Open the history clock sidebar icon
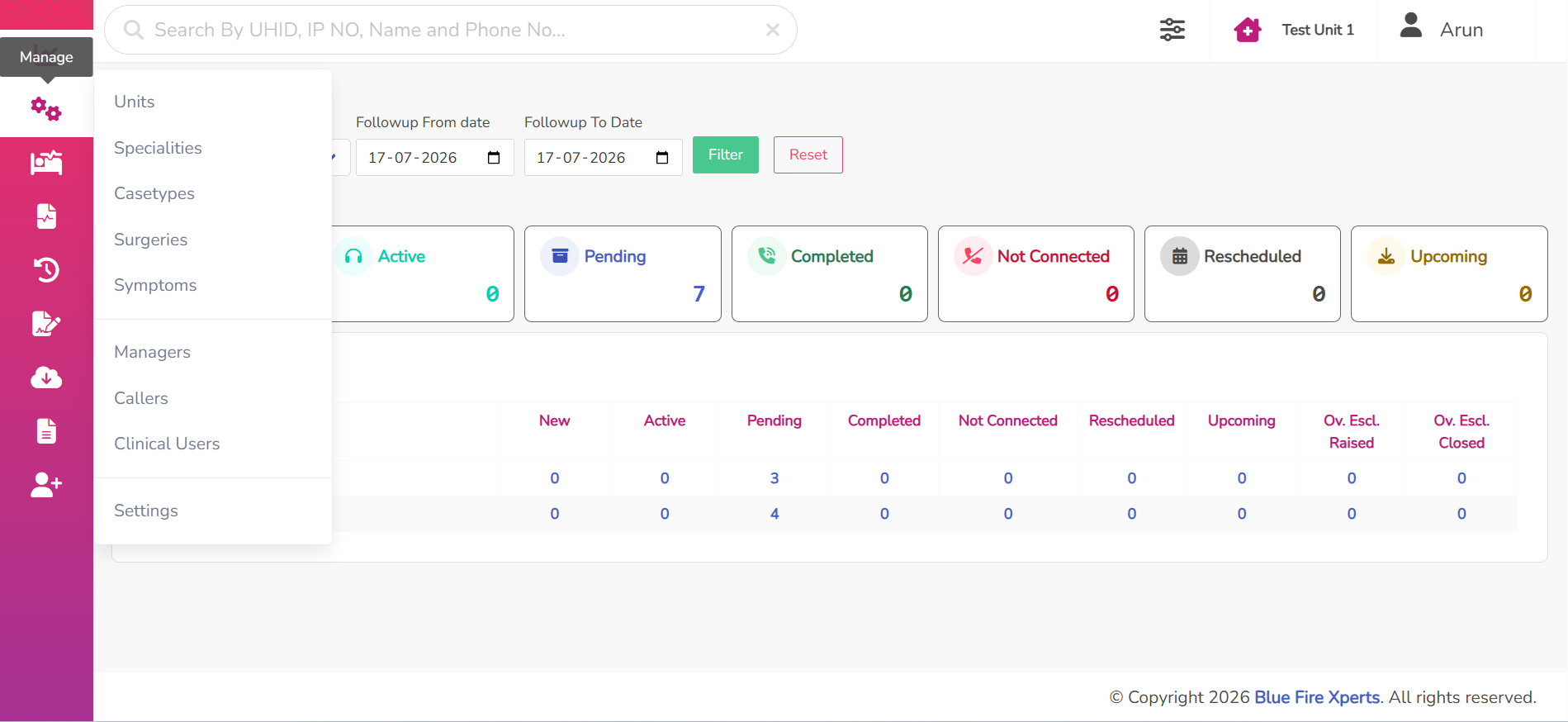 (46, 269)
